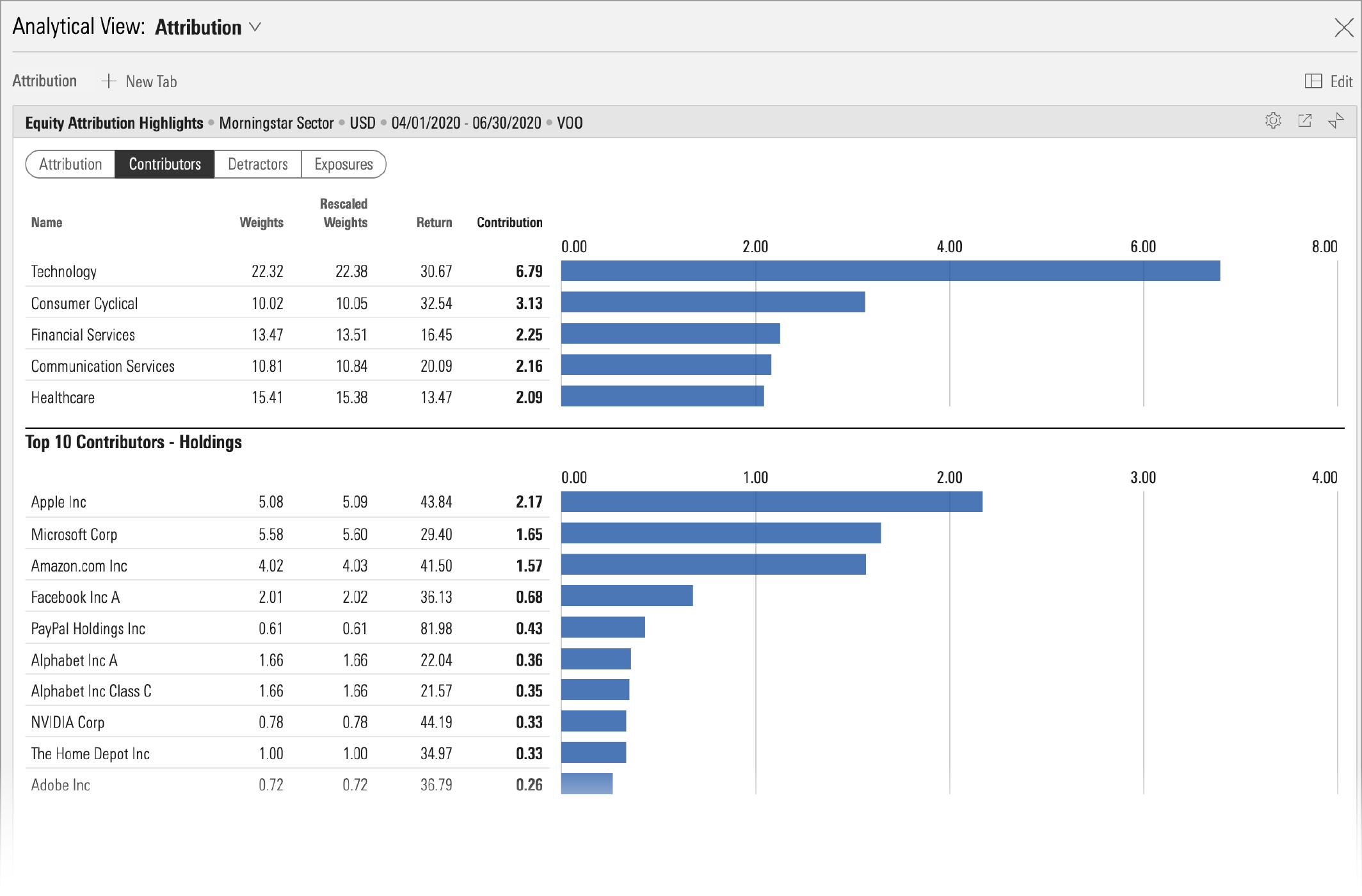Close the Analytical View panel

point(1343,28)
